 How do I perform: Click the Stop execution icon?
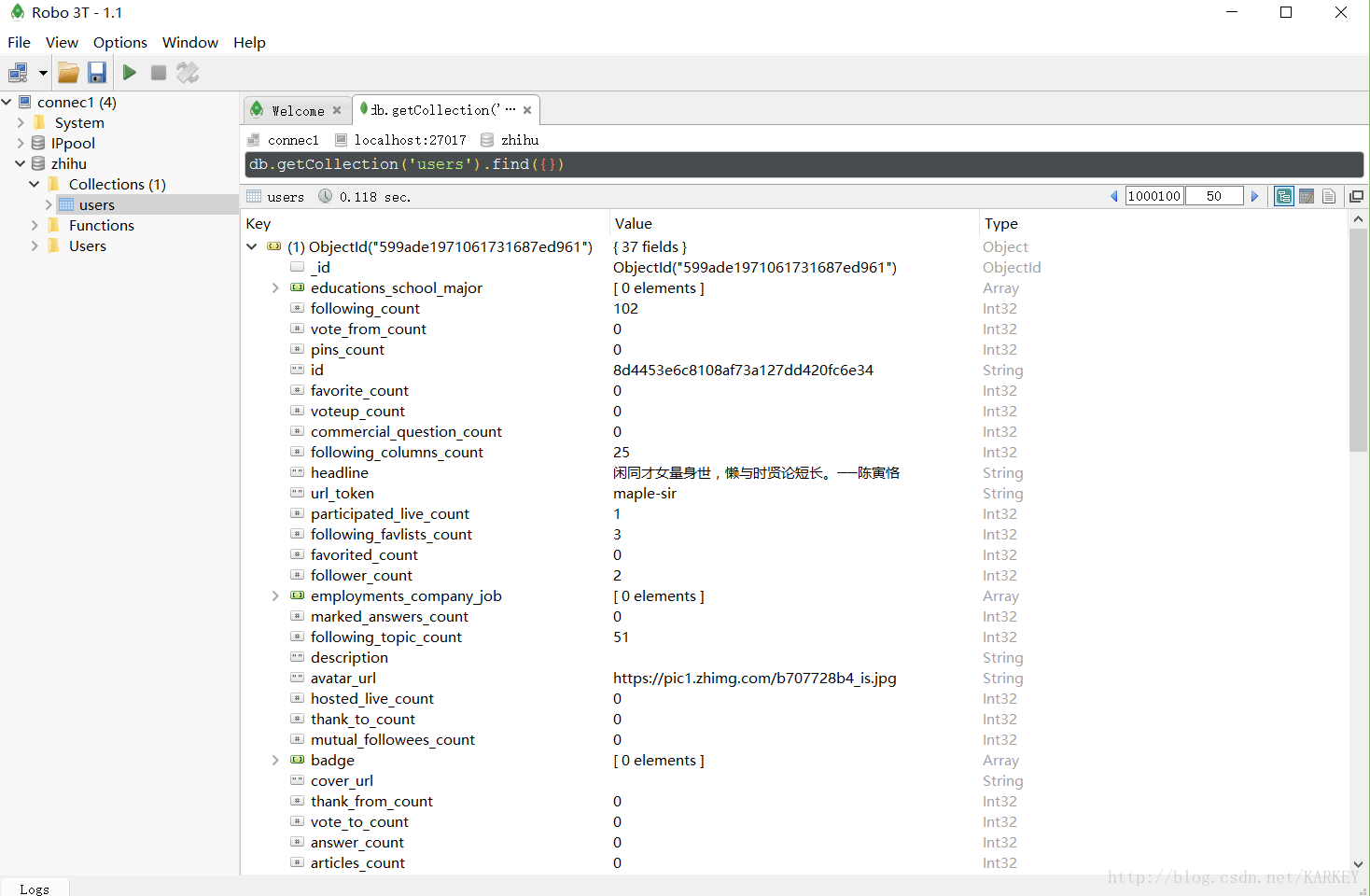pos(159,73)
